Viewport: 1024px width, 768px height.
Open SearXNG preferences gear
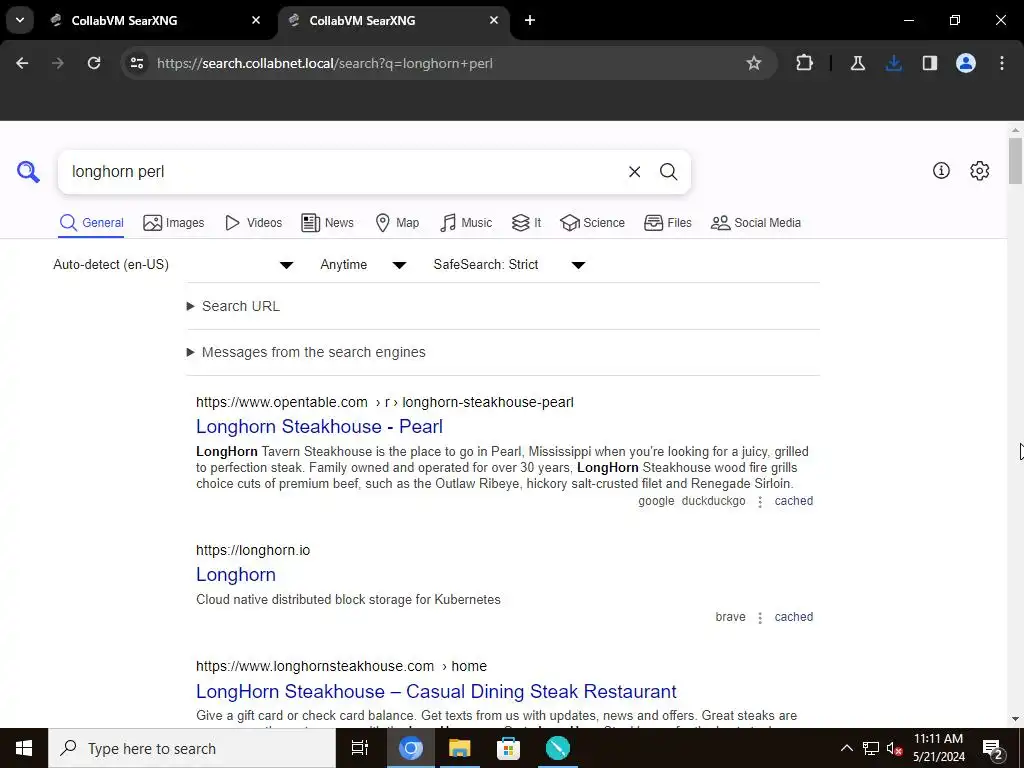coord(979,170)
